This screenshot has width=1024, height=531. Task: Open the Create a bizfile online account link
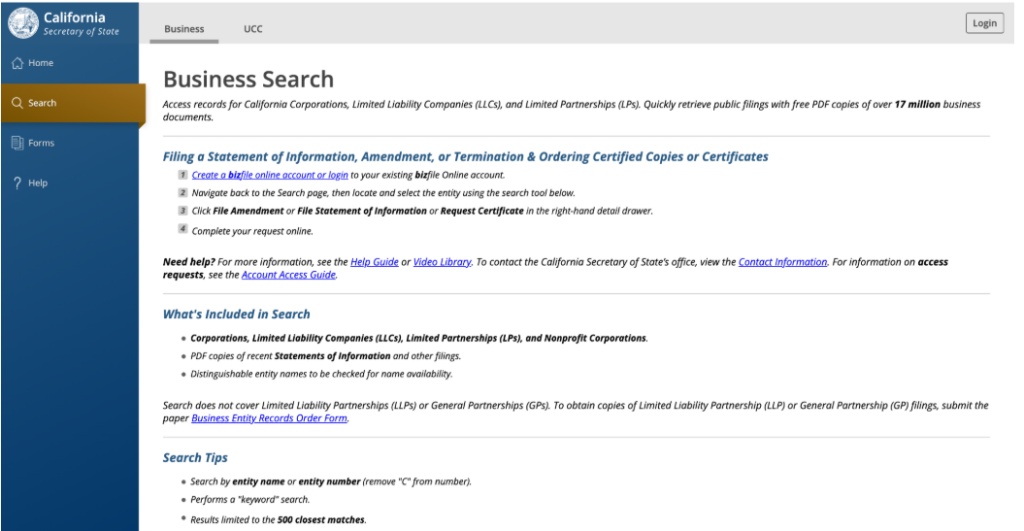[x=270, y=175]
